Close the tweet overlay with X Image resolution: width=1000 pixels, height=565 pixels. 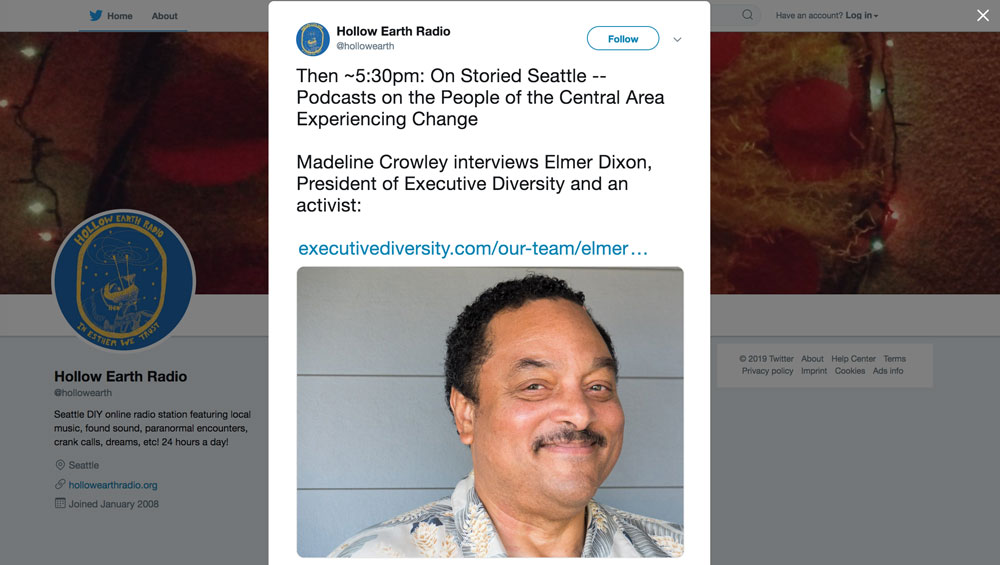(983, 15)
